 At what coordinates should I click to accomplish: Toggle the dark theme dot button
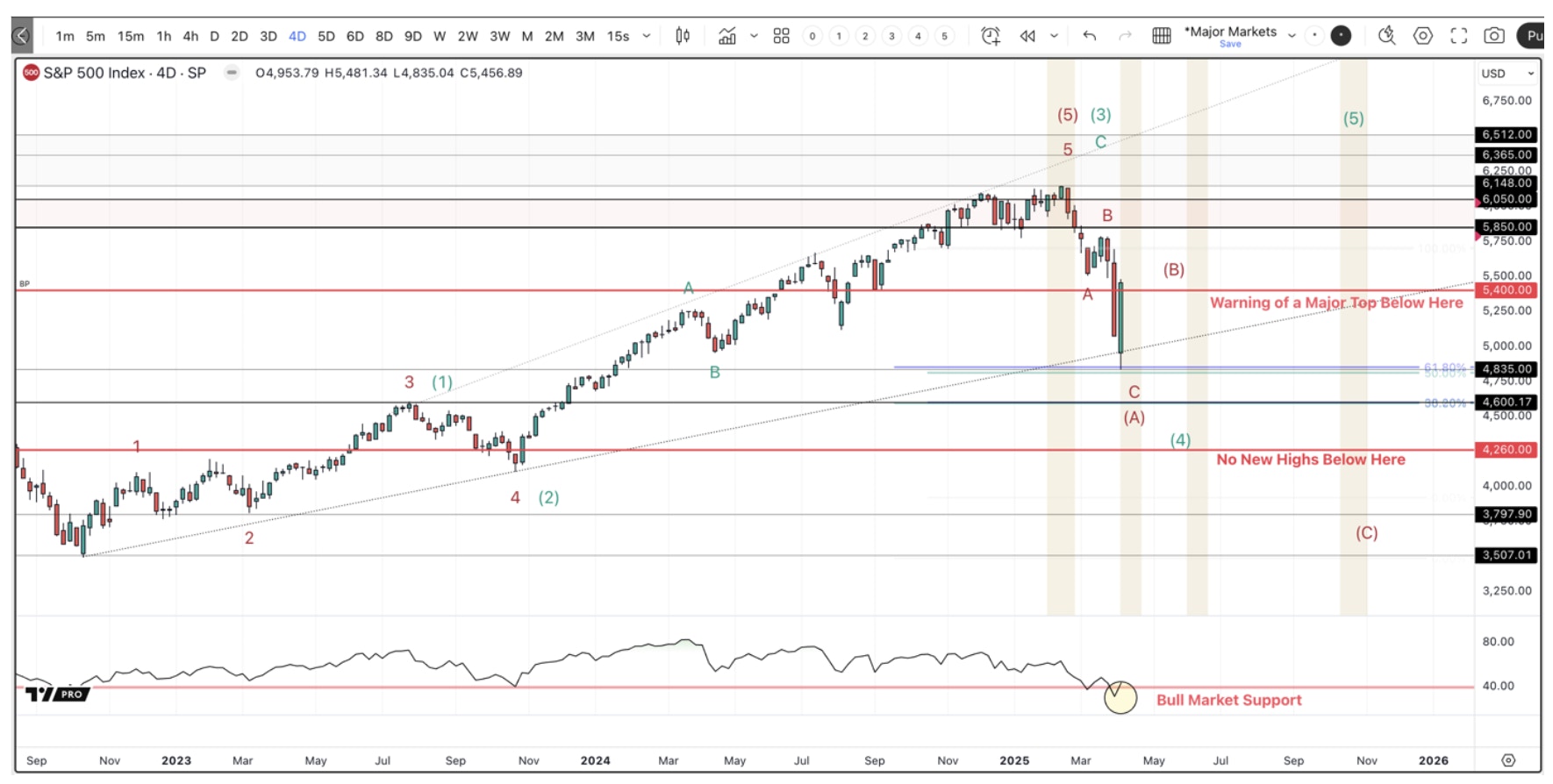(x=1341, y=36)
